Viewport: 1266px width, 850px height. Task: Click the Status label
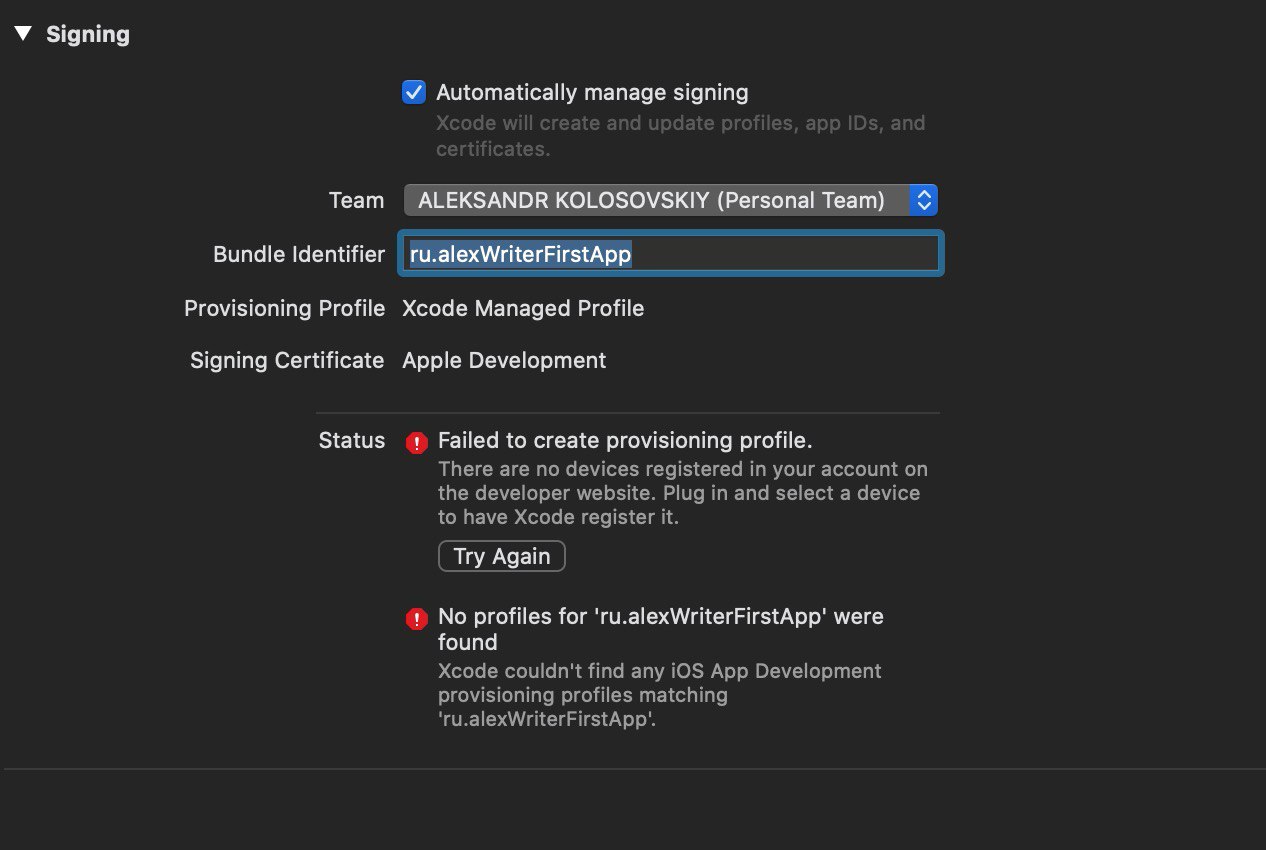[x=351, y=440]
